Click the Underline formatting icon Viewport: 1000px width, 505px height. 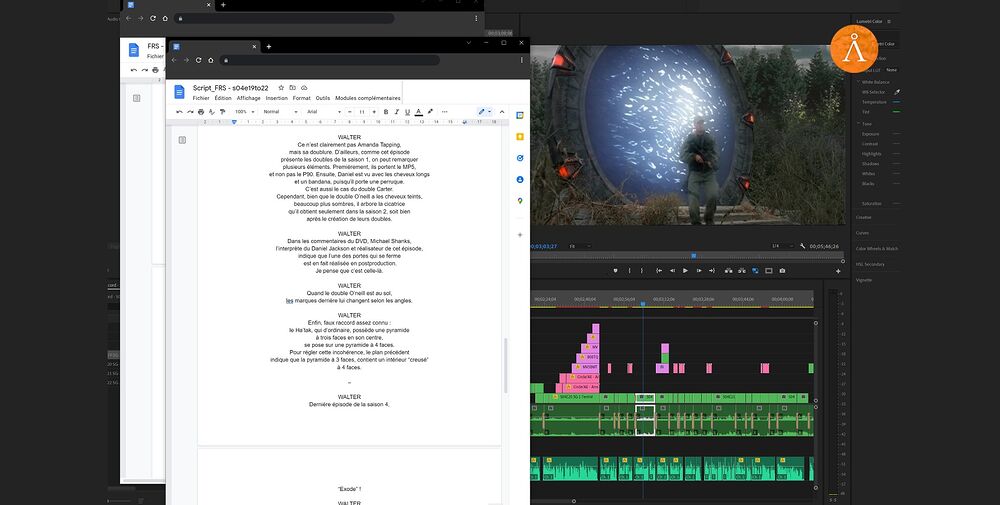[x=407, y=111]
